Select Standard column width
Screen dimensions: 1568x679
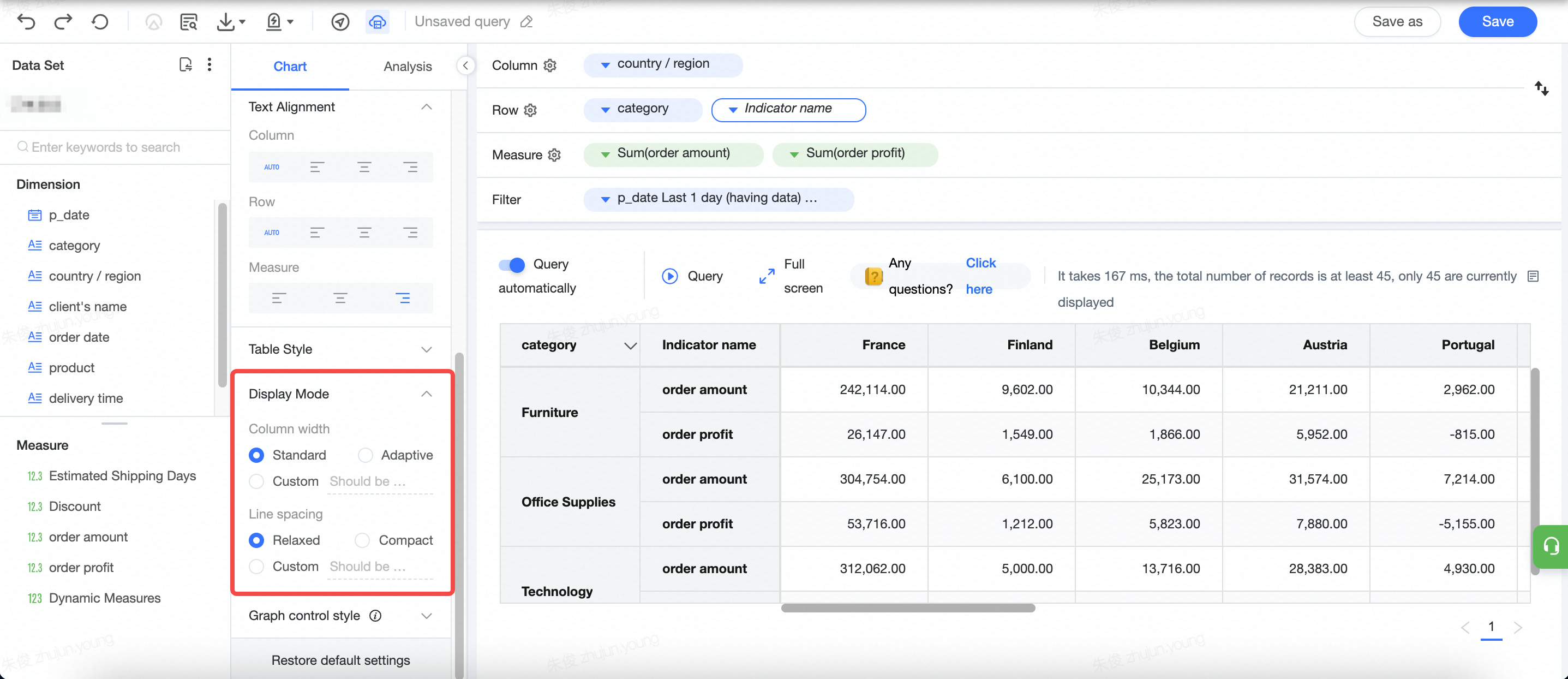pos(256,455)
